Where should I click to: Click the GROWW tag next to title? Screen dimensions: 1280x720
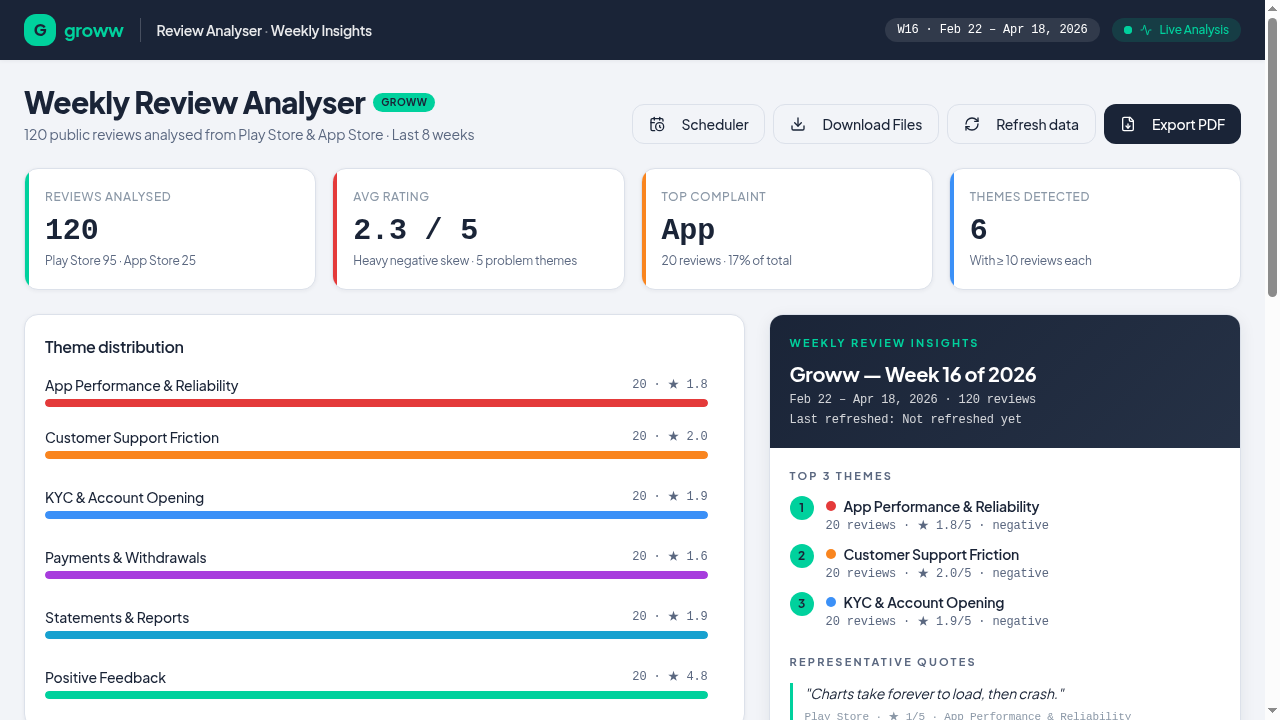[404, 102]
